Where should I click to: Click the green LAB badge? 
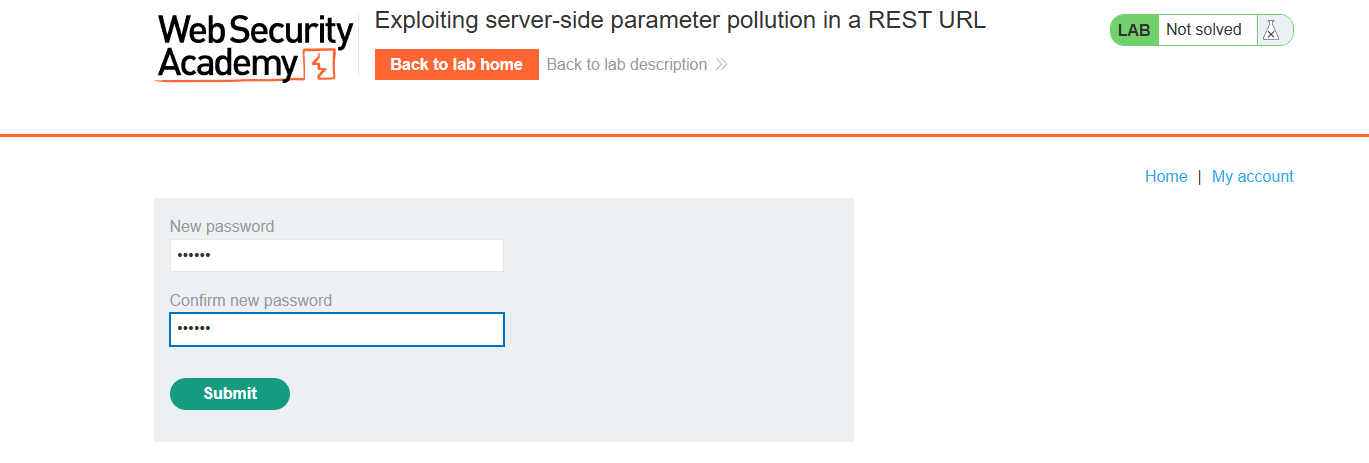[1134, 30]
